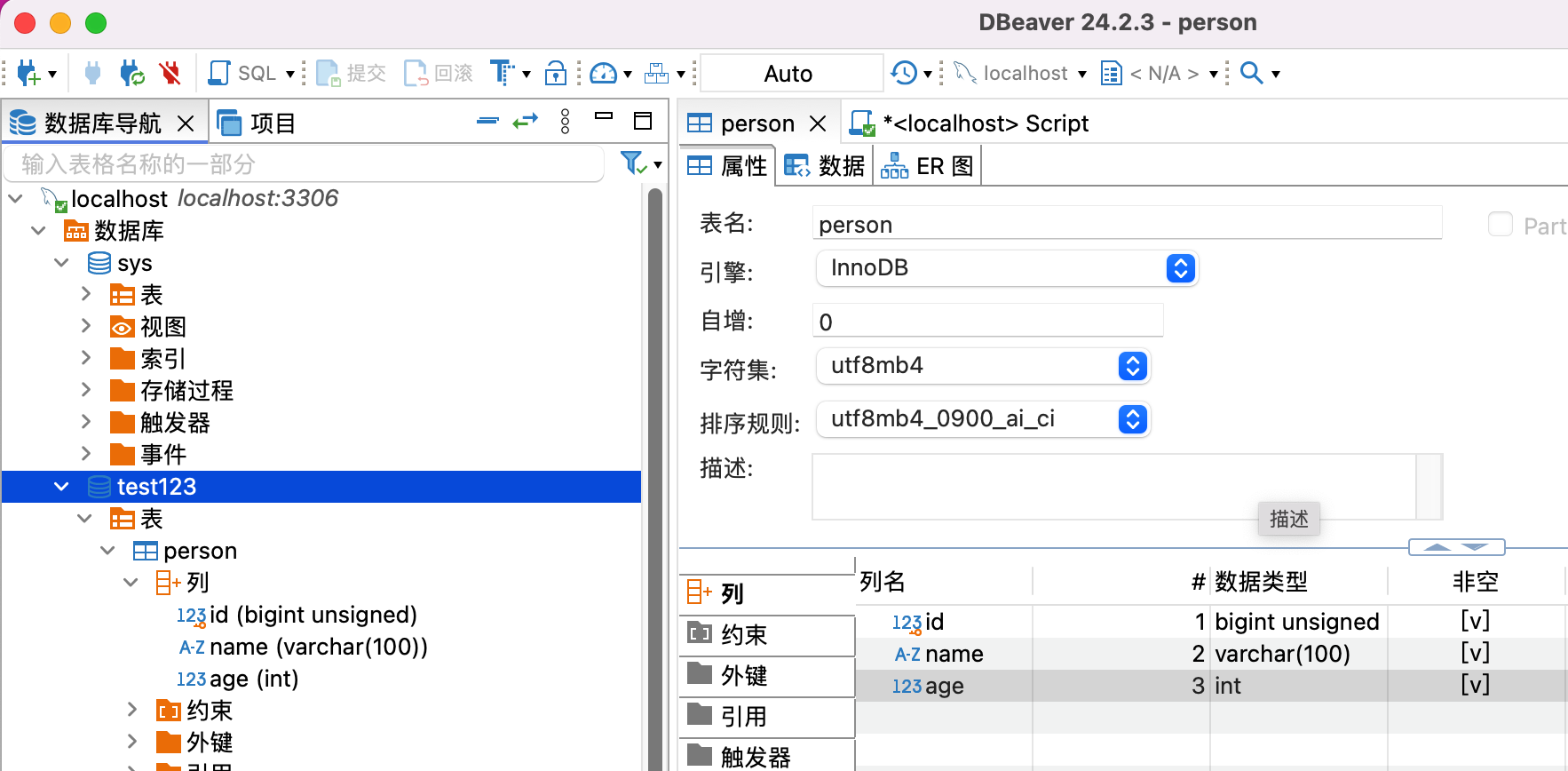Open the localhost active connection selector
The width and height of the screenshot is (1568, 771).
[x=1020, y=73]
